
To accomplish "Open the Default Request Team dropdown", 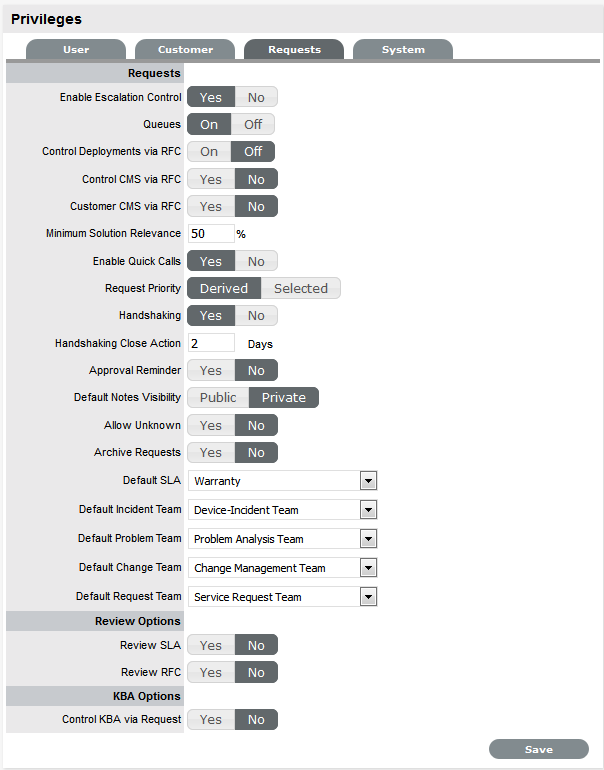I will click(369, 597).
